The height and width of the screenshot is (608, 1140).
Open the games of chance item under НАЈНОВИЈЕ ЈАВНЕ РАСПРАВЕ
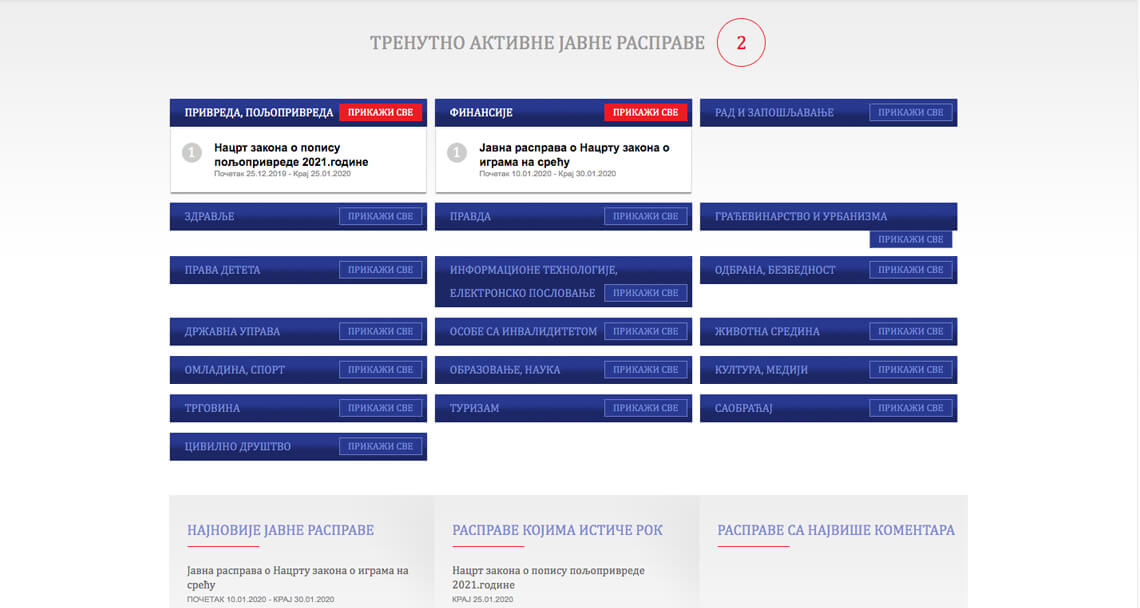pyautogui.click(x=297, y=577)
